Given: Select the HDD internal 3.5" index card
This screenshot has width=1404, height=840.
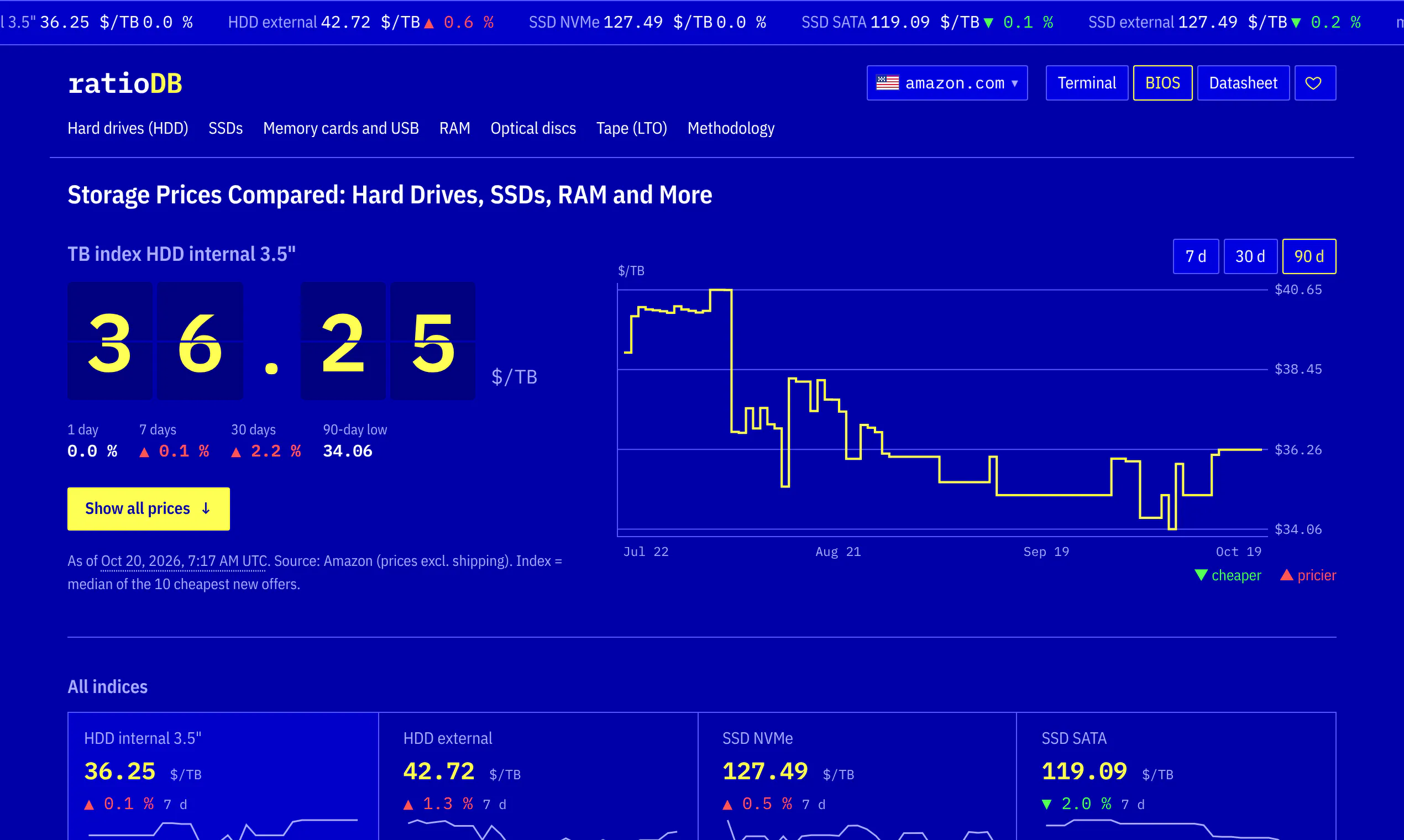Looking at the screenshot, I should [223, 775].
